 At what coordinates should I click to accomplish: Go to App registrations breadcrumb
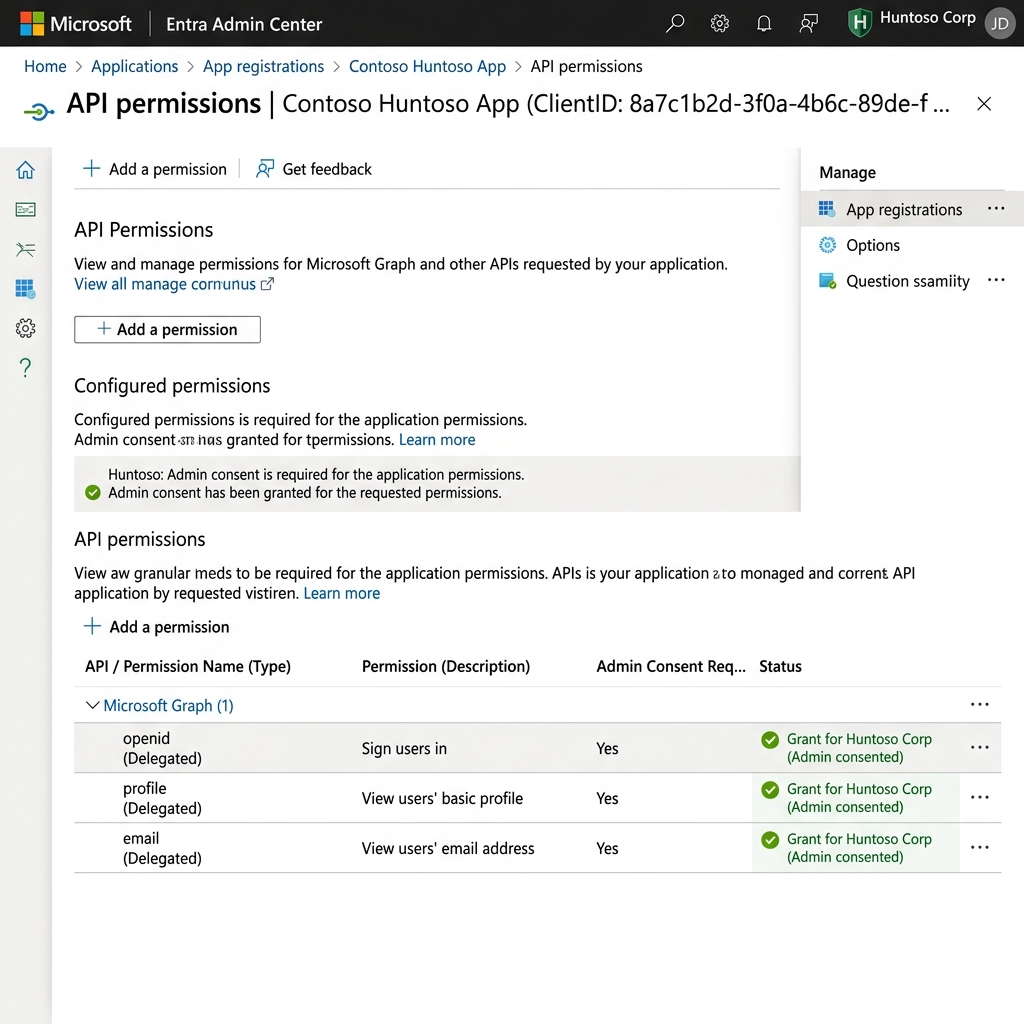pos(263,67)
